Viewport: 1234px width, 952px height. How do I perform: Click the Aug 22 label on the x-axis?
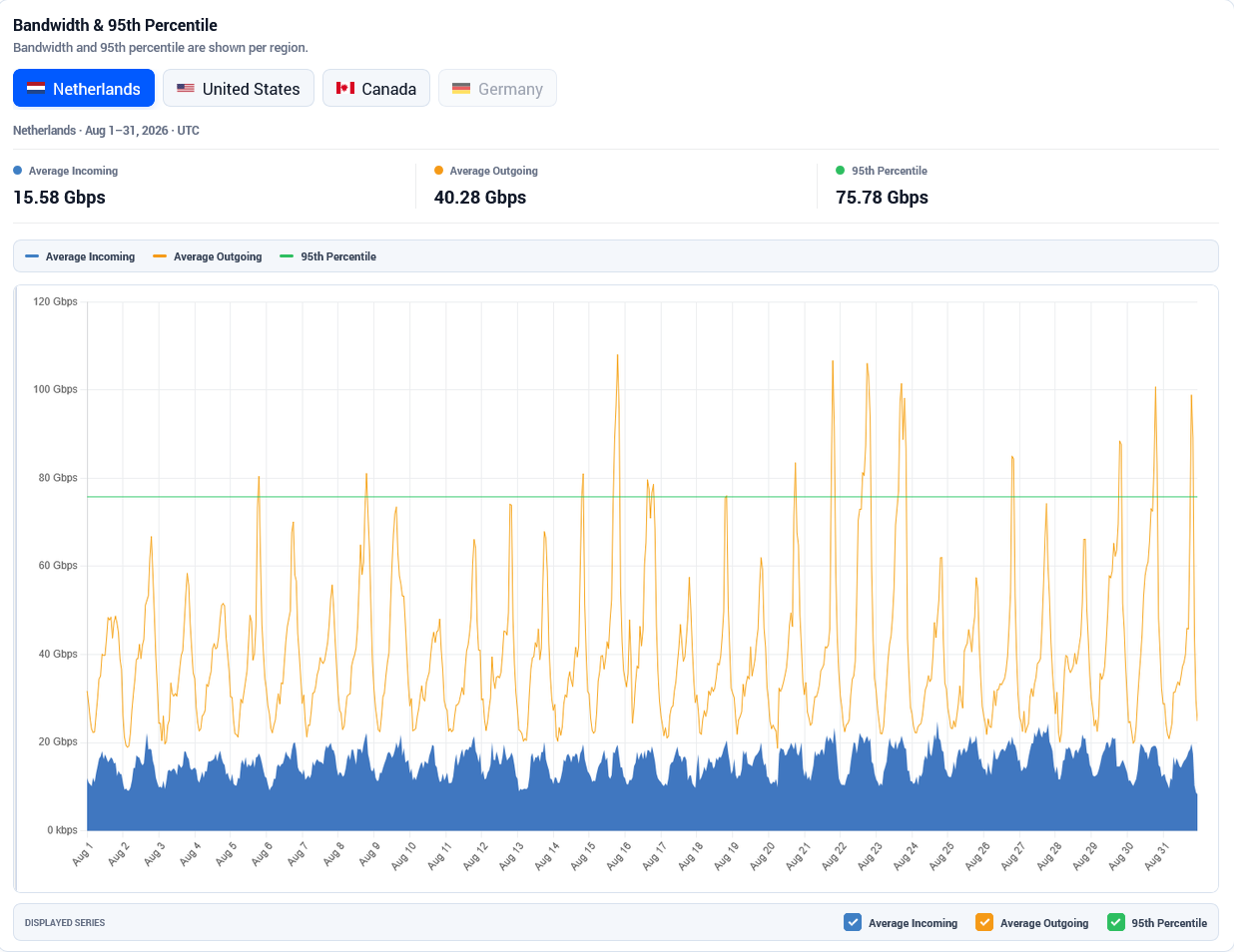(x=835, y=856)
